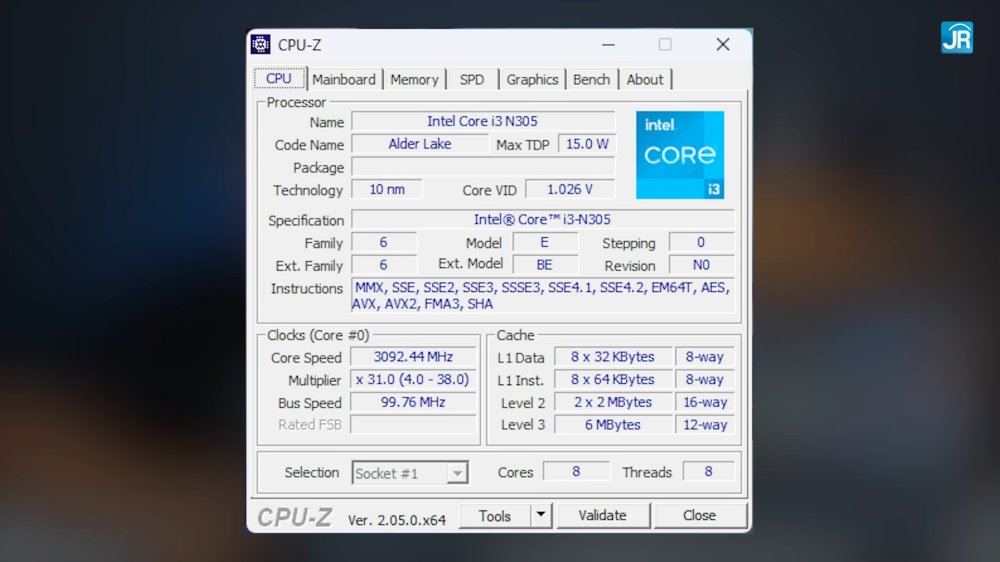Click the Technology value 10 nm
The image size is (1000, 562).
[386, 189]
